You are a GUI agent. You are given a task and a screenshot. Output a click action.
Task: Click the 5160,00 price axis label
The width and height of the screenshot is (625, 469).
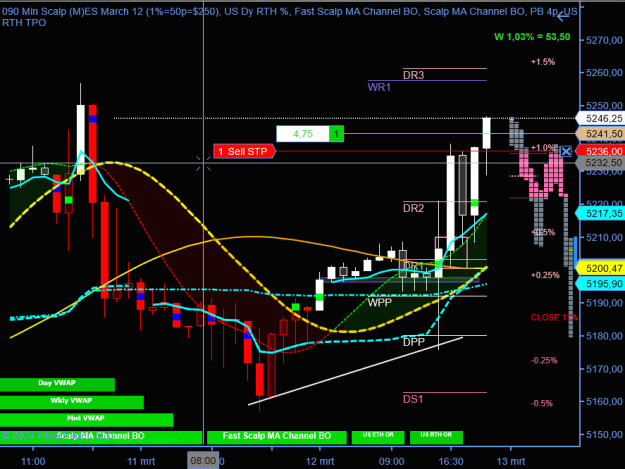coord(604,402)
